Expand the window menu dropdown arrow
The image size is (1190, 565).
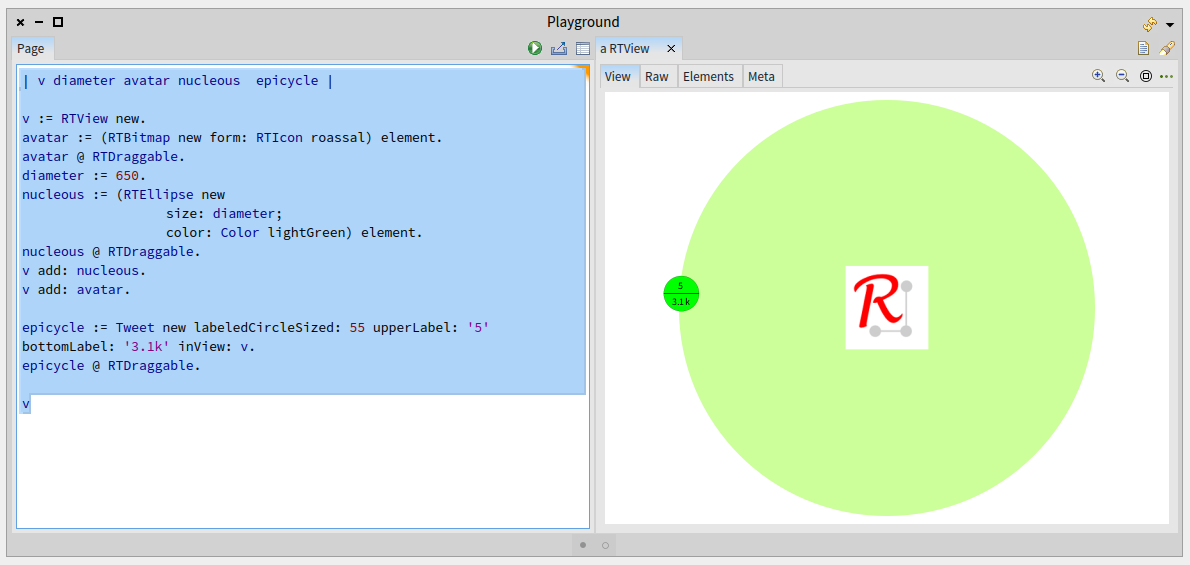[x=1170, y=24]
